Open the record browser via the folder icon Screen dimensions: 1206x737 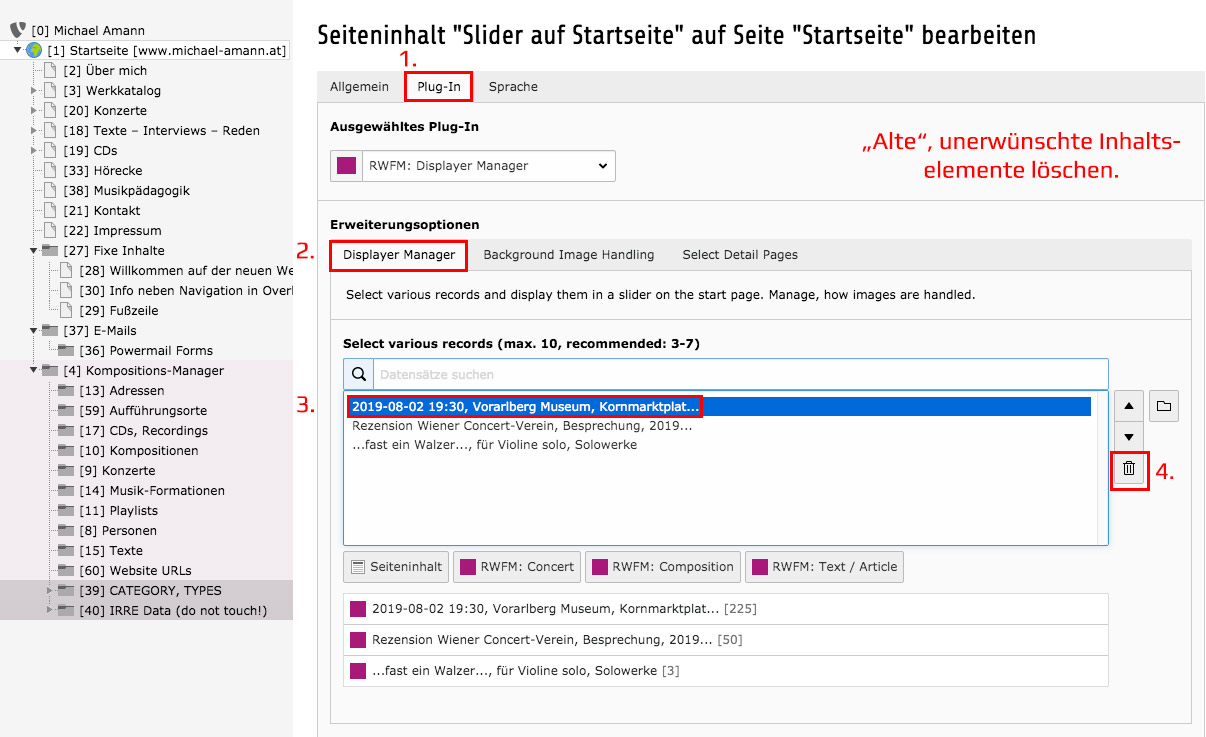coord(1163,405)
